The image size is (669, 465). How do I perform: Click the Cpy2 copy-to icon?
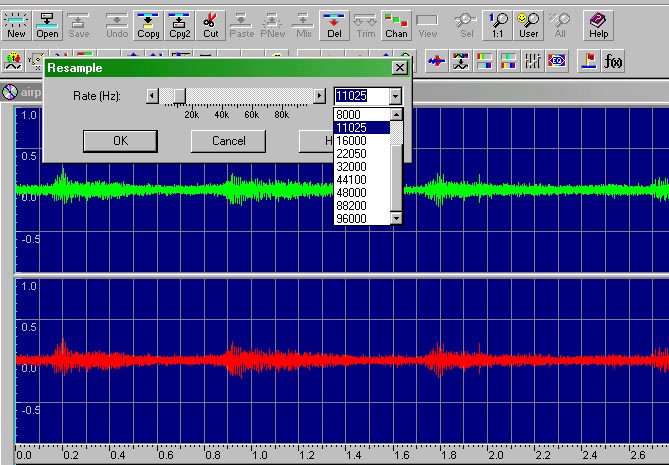point(180,26)
